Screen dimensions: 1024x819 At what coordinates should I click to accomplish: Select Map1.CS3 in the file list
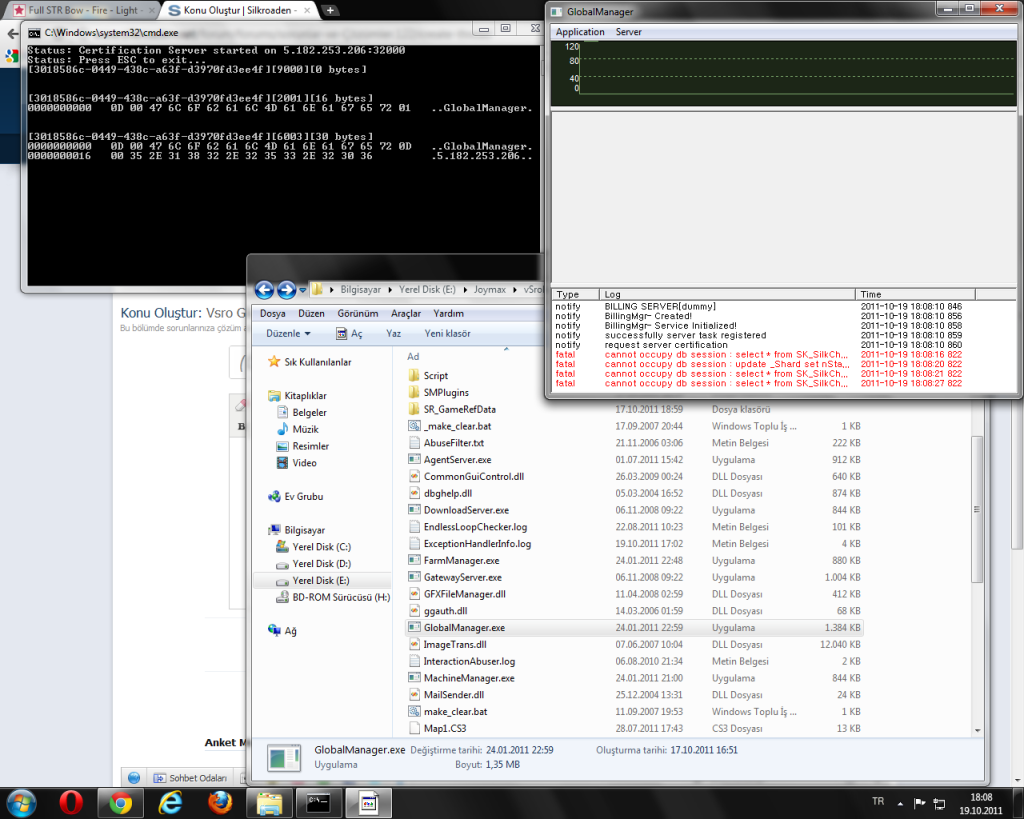(445, 728)
